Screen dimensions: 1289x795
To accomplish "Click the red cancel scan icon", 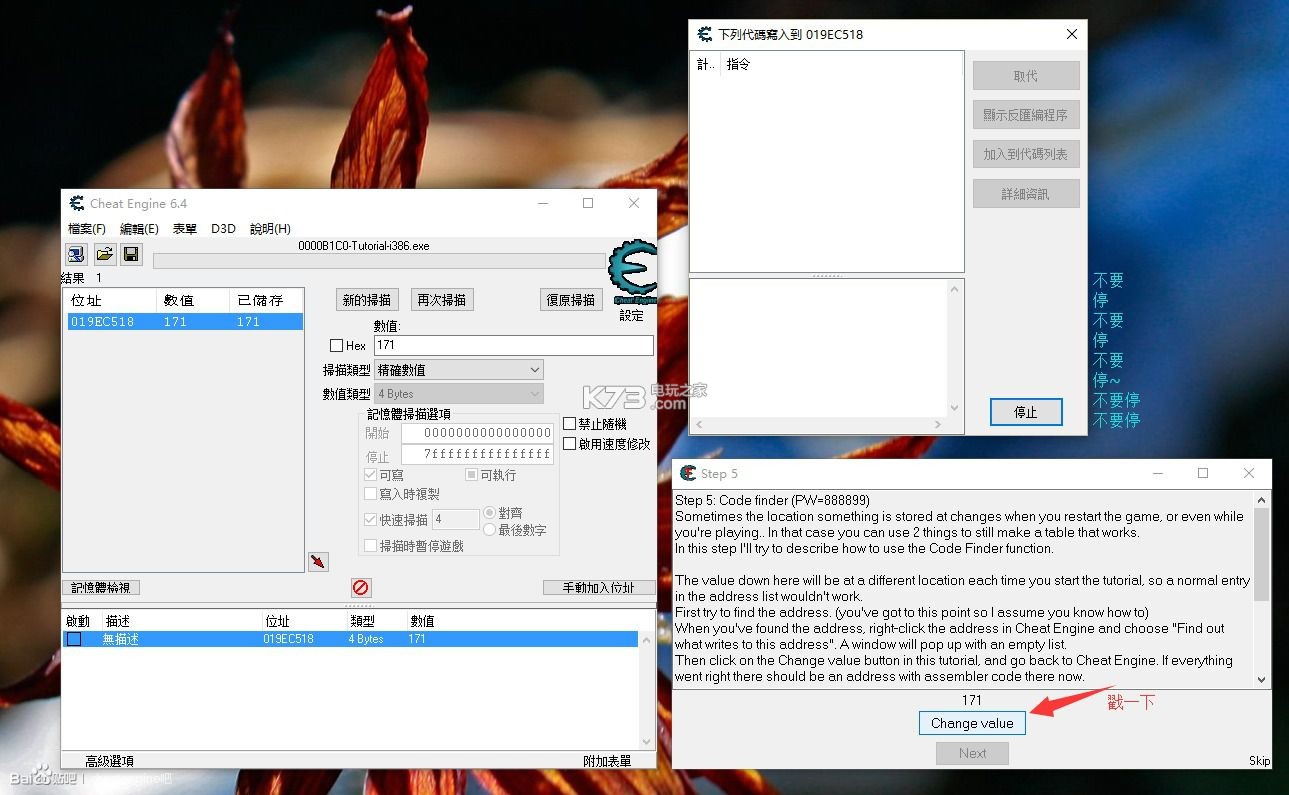I will click(x=359, y=587).
